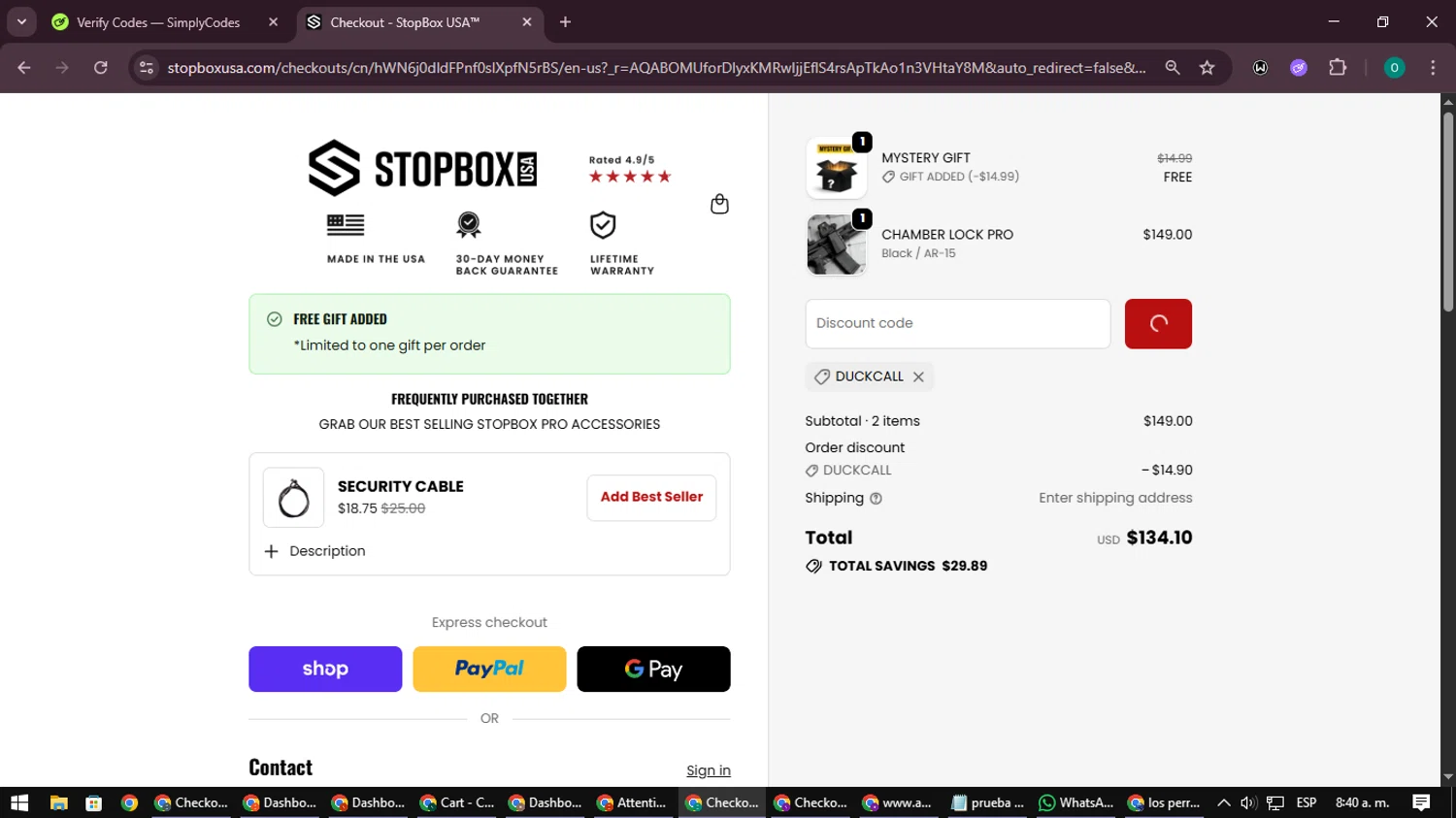This screenshot has width=1456, height=818.
Task: Open the pinned Chrome taskbar icon
Action: tap(129, 802)
